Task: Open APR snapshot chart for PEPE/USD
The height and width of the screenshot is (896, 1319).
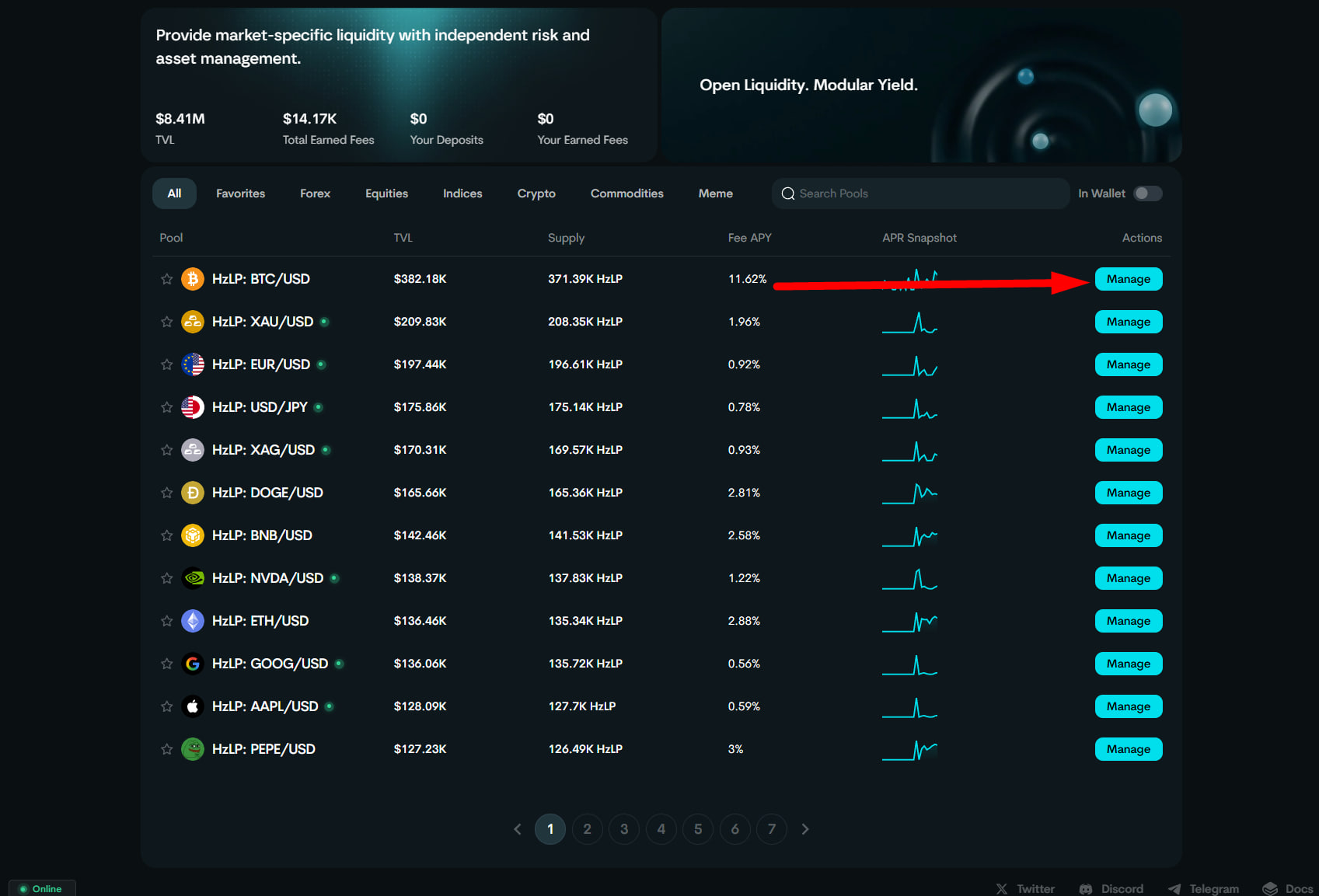Action: pyautogui.click(x=909, y=749)
